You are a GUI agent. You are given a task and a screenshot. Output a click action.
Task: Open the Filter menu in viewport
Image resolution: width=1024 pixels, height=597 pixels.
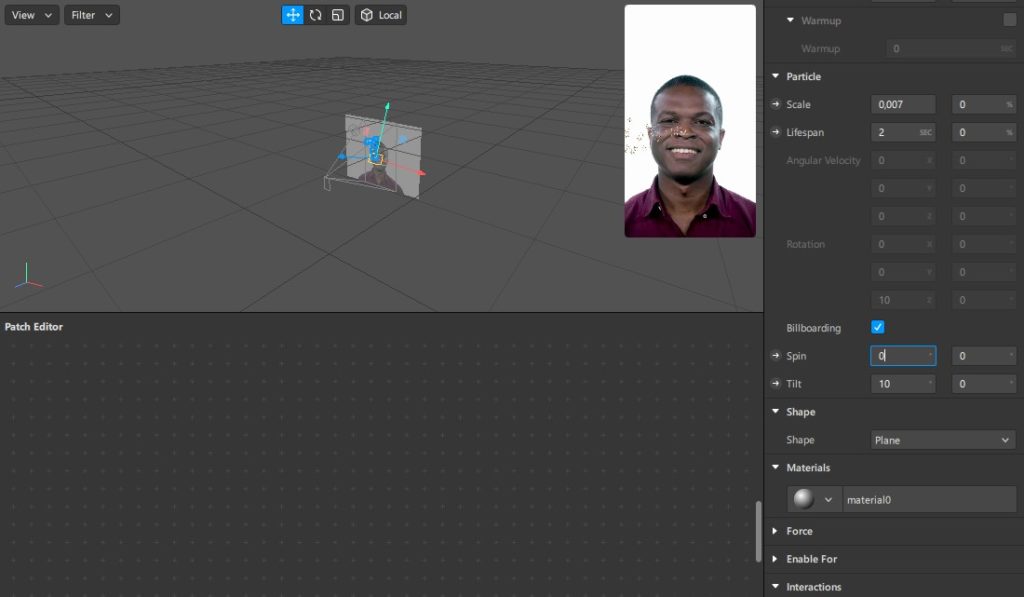point(91,15)
